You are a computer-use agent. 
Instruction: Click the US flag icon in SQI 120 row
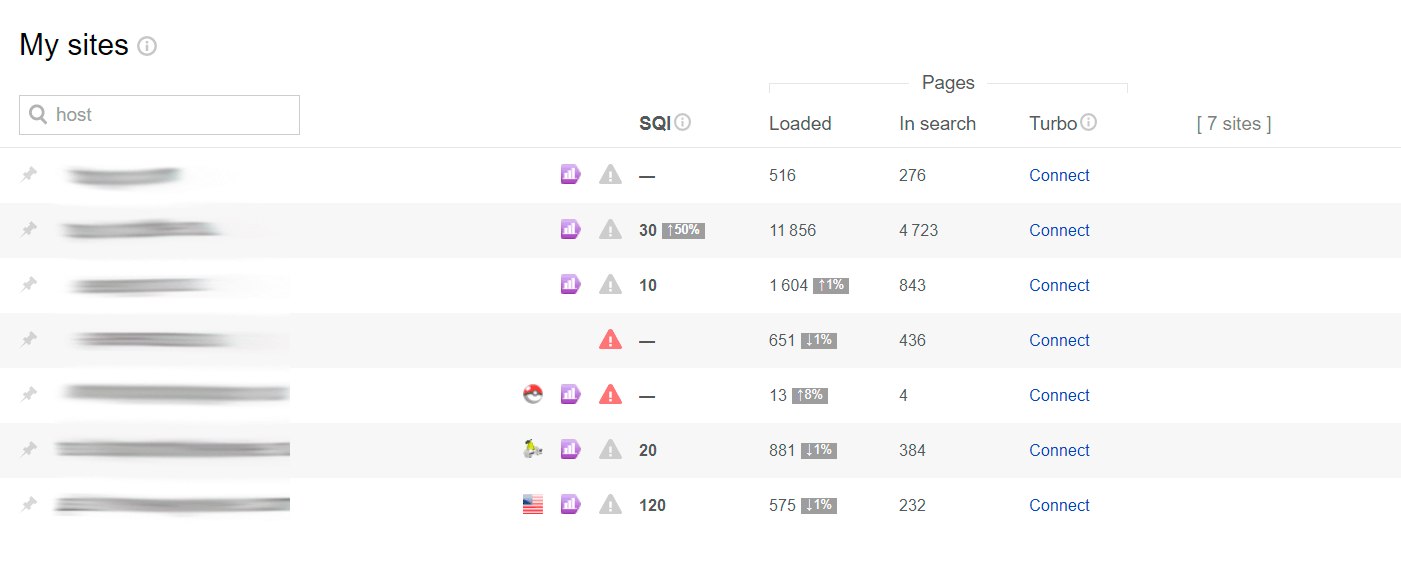(533, 505)
